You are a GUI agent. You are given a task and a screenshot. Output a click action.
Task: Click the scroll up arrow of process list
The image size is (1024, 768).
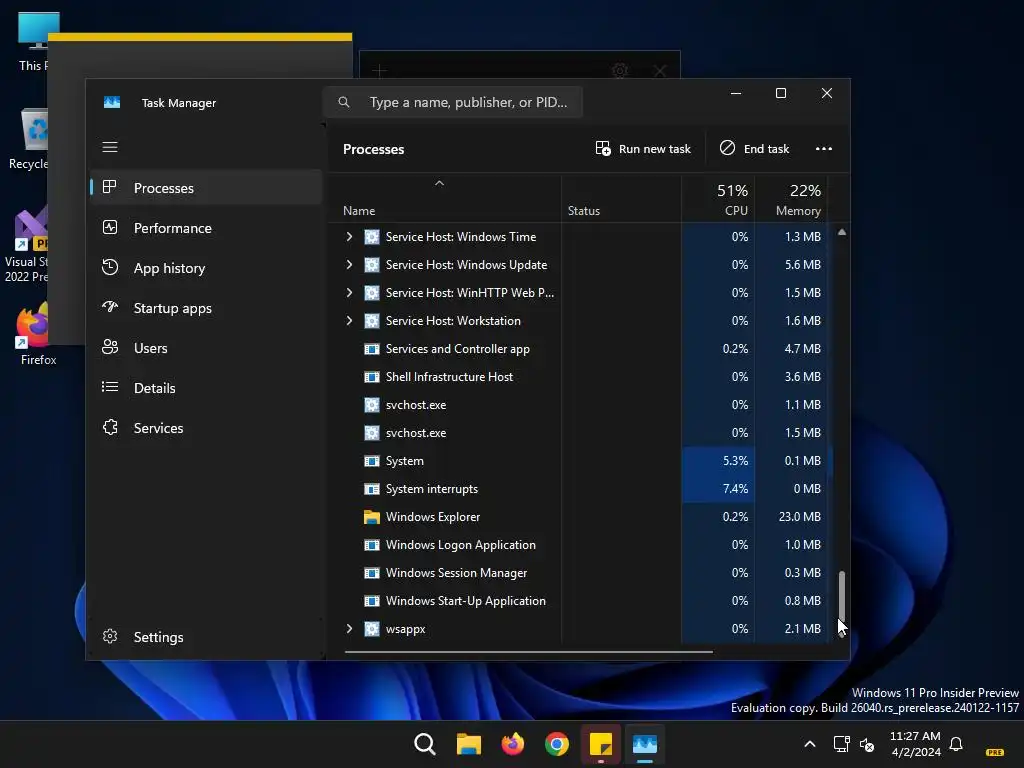pos(842,232)
